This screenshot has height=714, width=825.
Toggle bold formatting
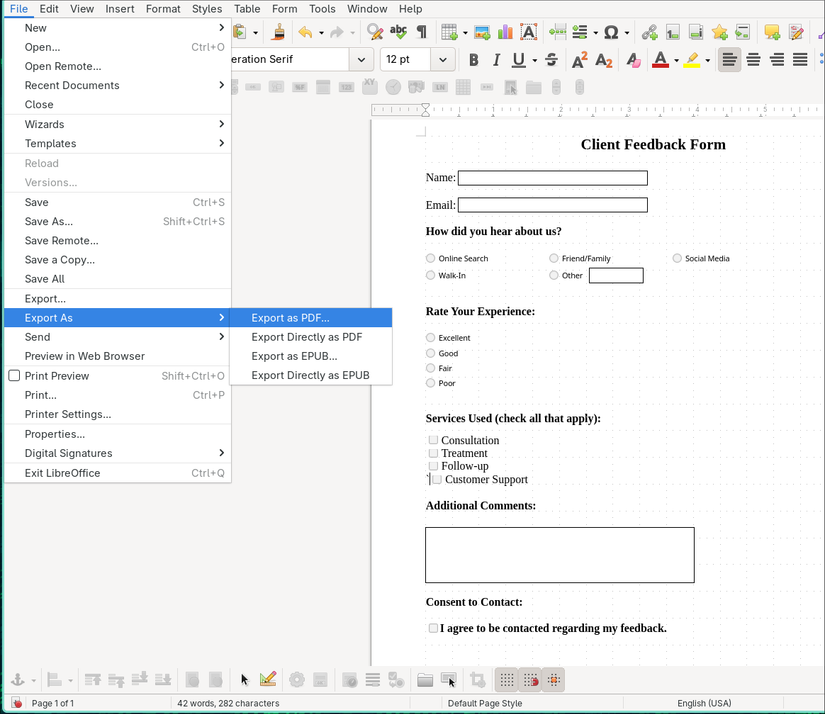tap(473, 59)
